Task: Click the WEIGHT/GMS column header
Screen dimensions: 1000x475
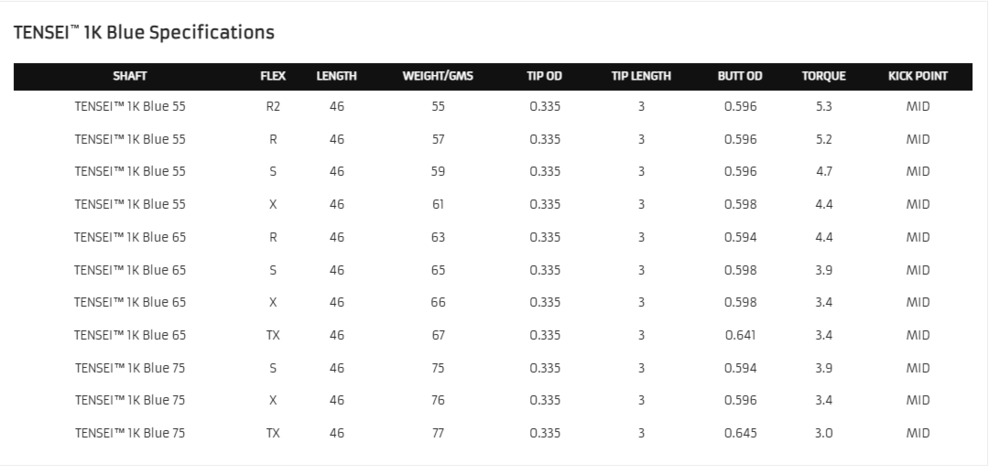Action: click(x=438, y=76)
